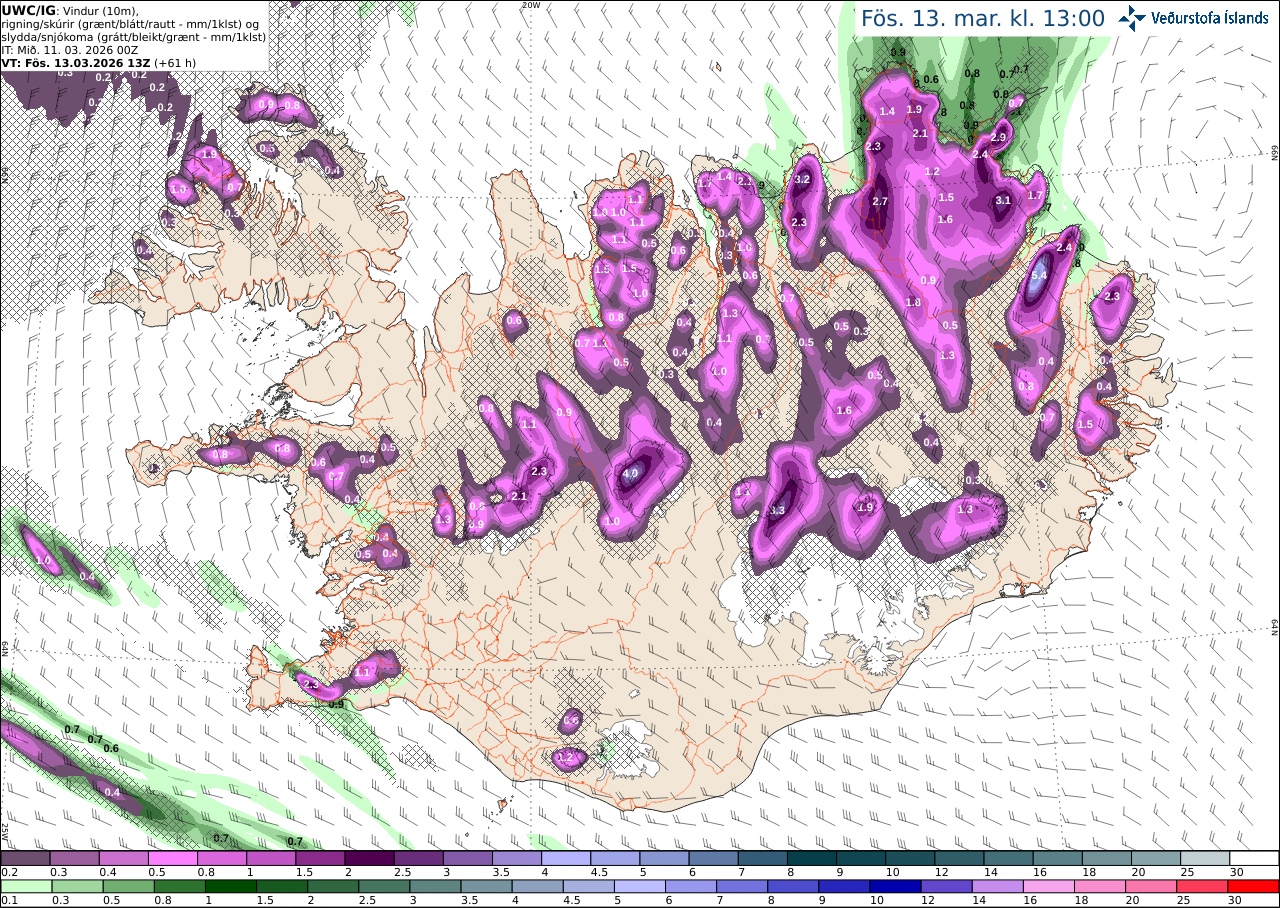Click the '20W' longitude label
Image resolution: width=1280 pixels, height=908 pixels.
[x=530, y=5]
